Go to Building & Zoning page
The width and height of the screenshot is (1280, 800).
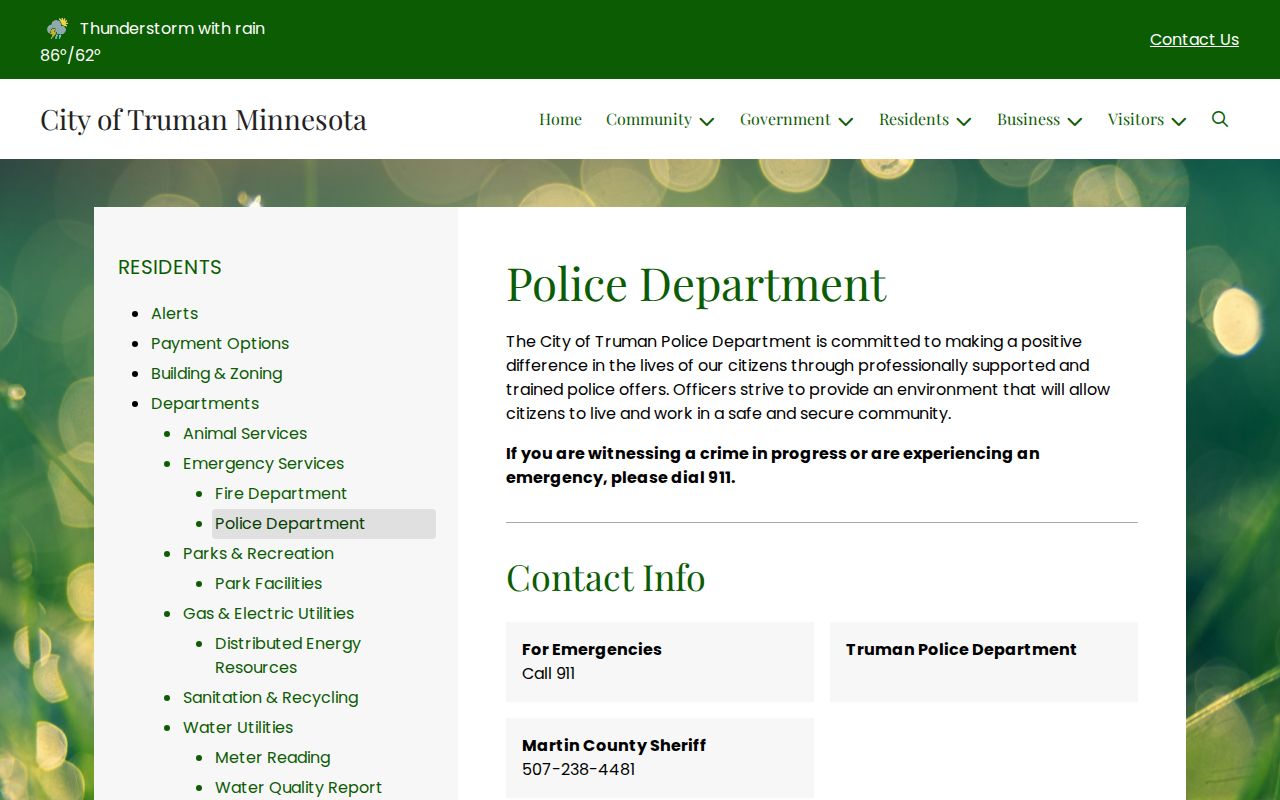point(216,373)
